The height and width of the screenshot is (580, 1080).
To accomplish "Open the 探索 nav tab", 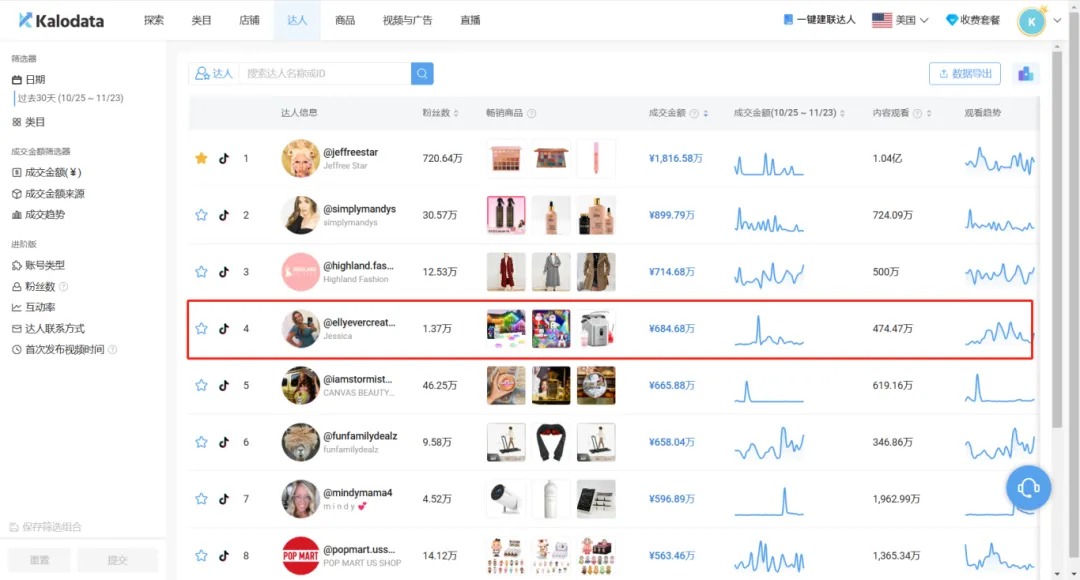I will tap(154, 21).
